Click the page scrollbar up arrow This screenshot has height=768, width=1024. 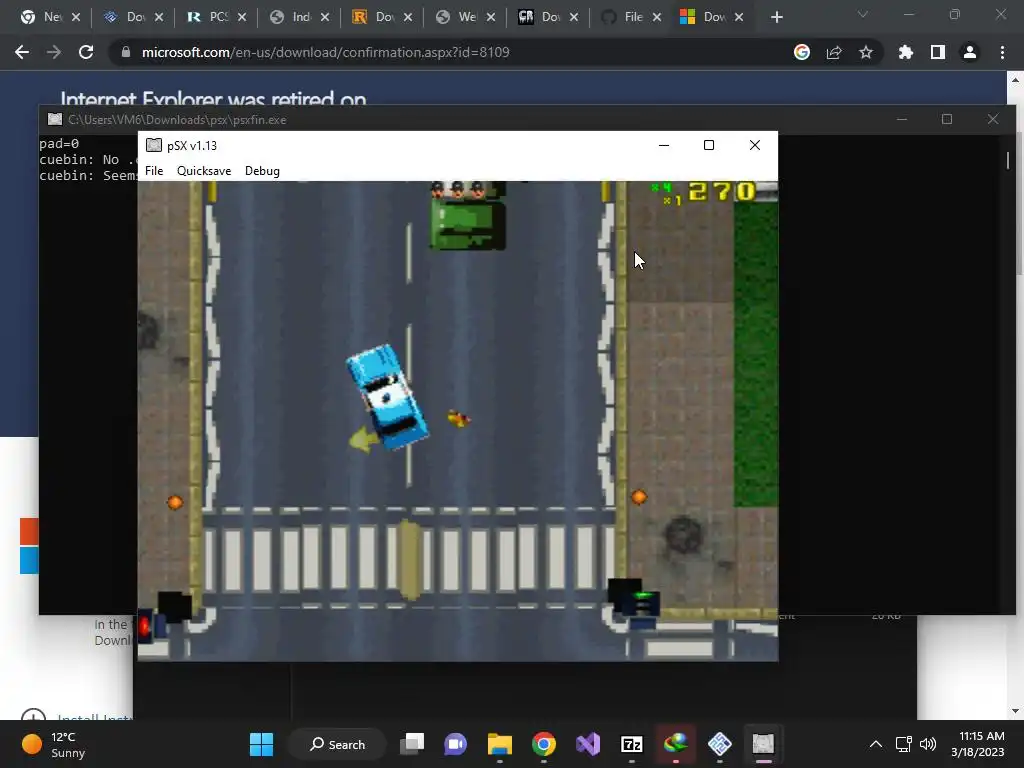point(1015,80)
